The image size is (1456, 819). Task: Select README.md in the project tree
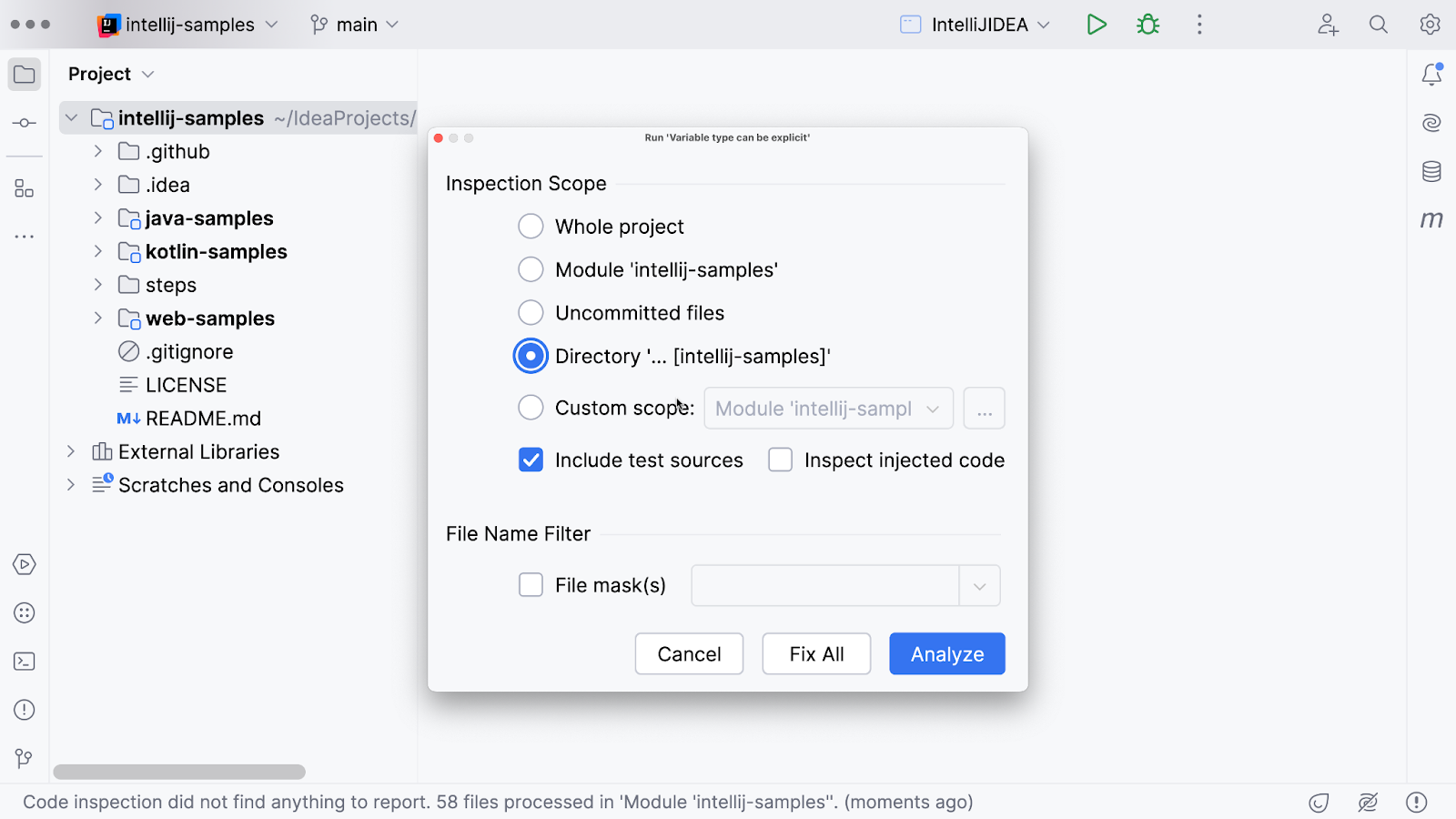tap(203, 419)
